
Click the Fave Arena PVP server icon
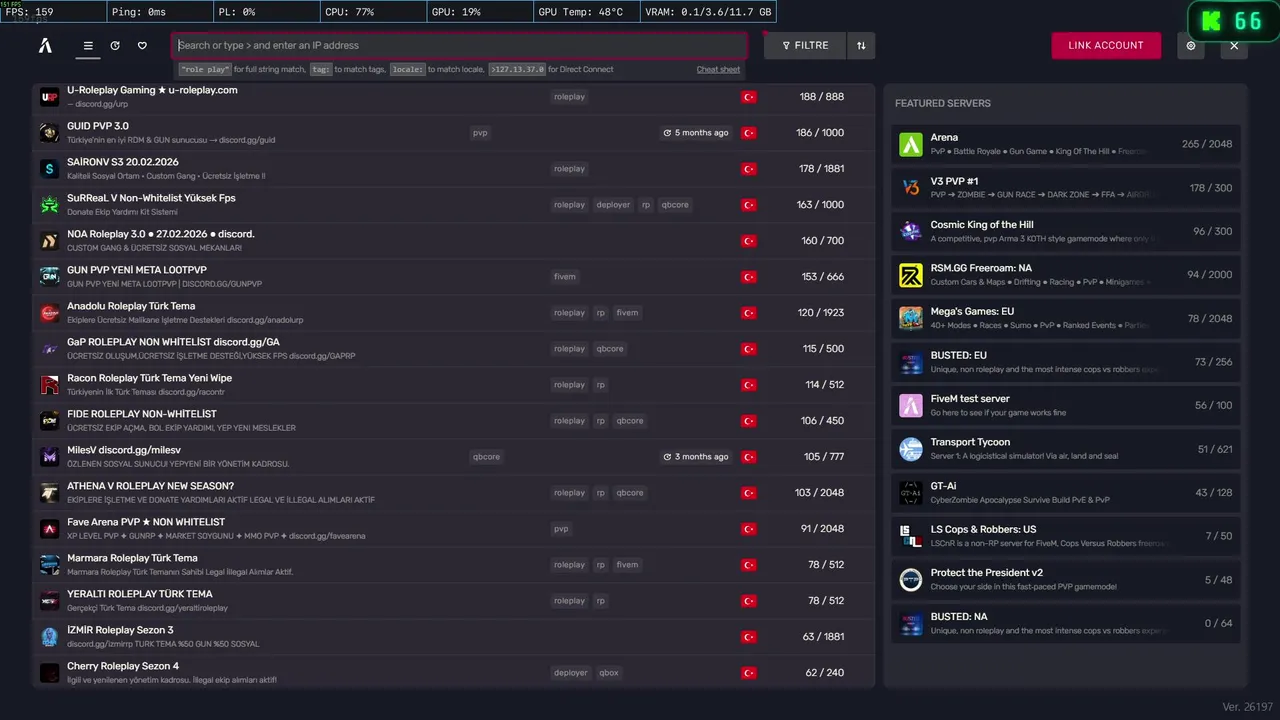[49, 529]
